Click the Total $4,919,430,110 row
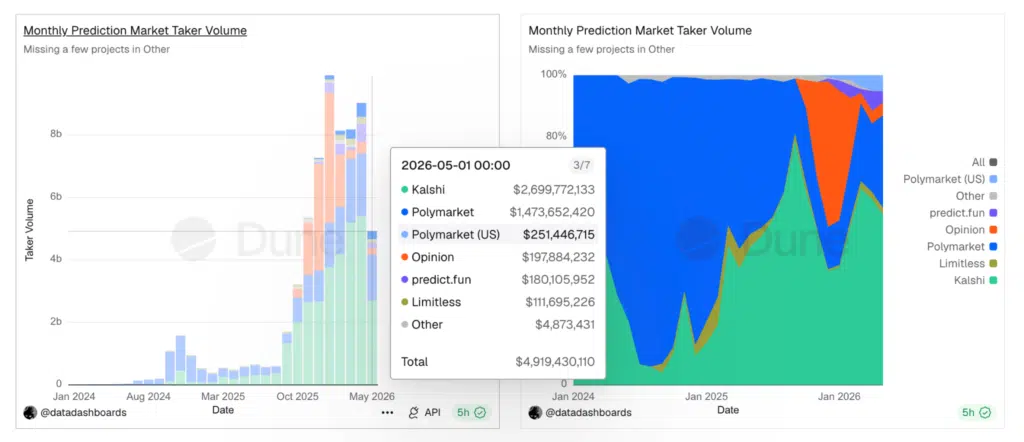Viewport: 1024px width, 442px height. point(498,361)
